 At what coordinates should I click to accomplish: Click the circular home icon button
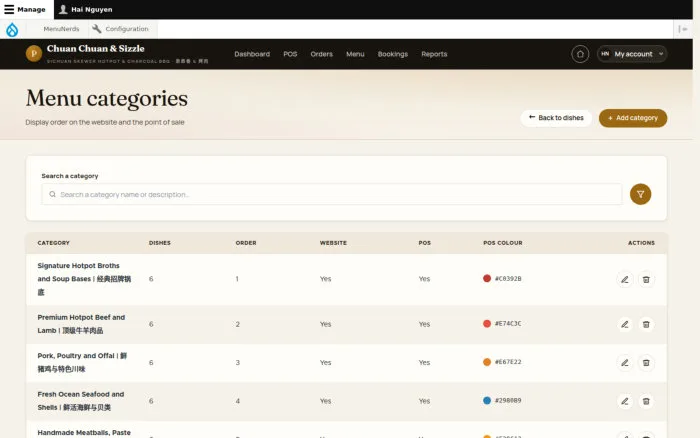click(x=580, y=54)
